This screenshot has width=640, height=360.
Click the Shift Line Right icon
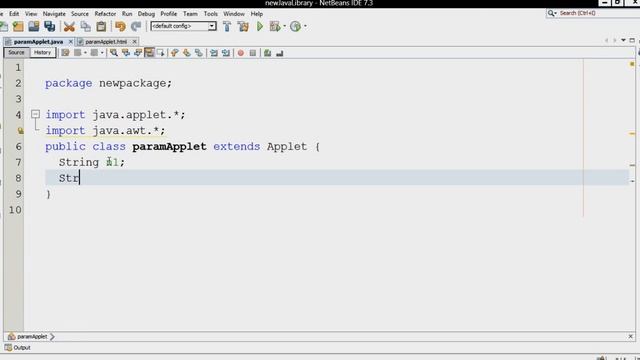[226, 53]
